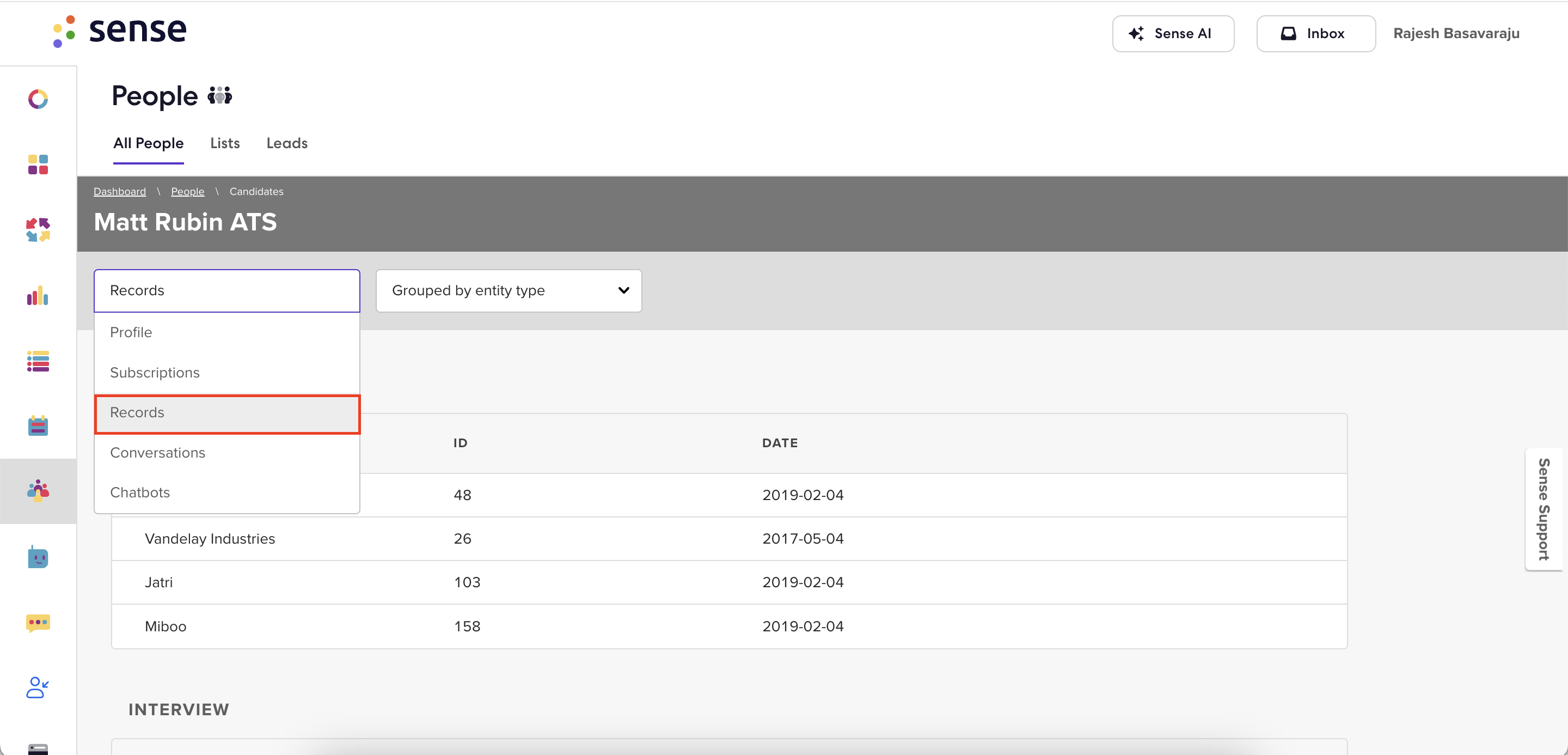Click the chevron on the grouping dropdown
Image resolution: width=1568 pixels, height=755 pixels.
click(623, 290)
